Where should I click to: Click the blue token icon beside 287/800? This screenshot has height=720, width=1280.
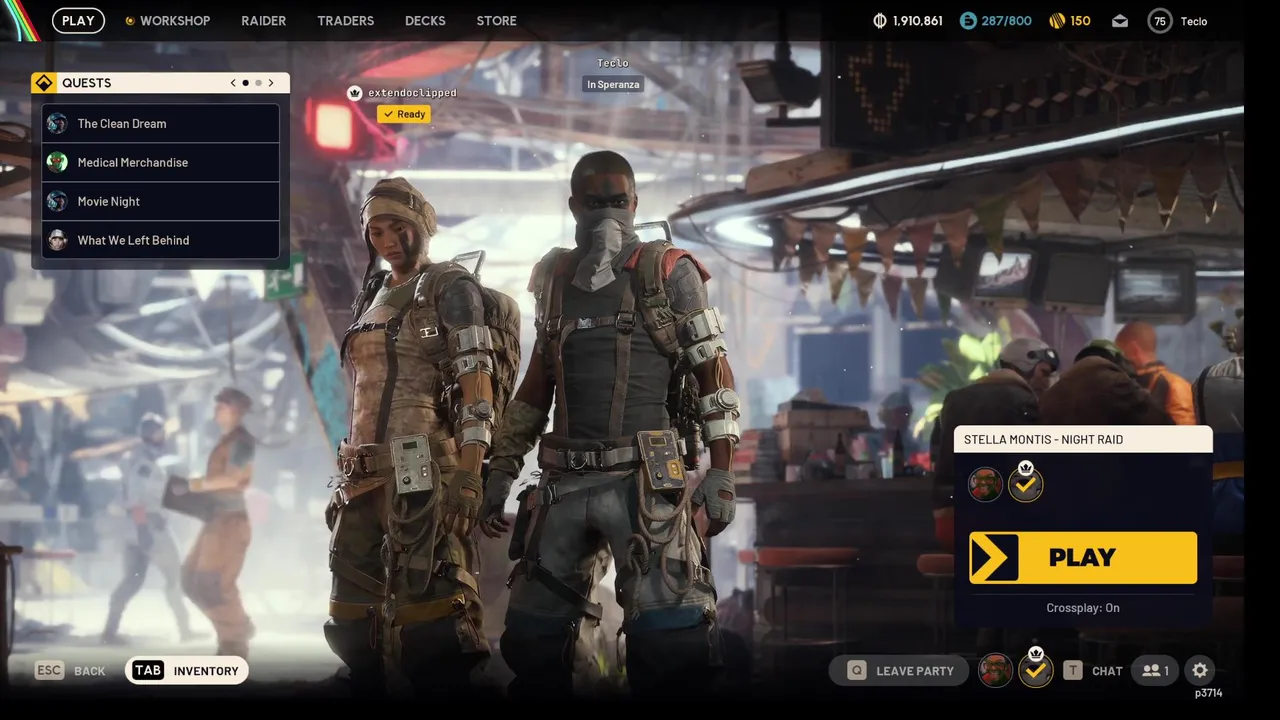(x=967, y=20)
